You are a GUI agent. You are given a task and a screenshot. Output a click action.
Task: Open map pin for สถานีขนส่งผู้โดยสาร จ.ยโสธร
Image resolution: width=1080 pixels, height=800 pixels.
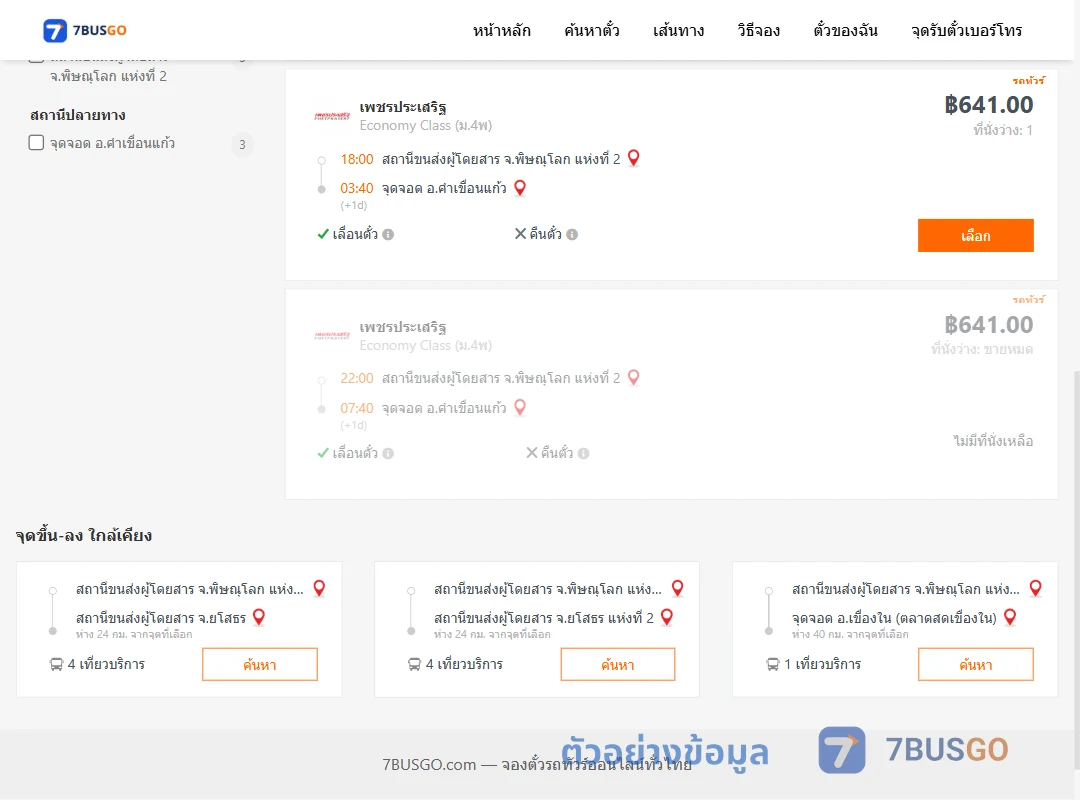(259, 617)
